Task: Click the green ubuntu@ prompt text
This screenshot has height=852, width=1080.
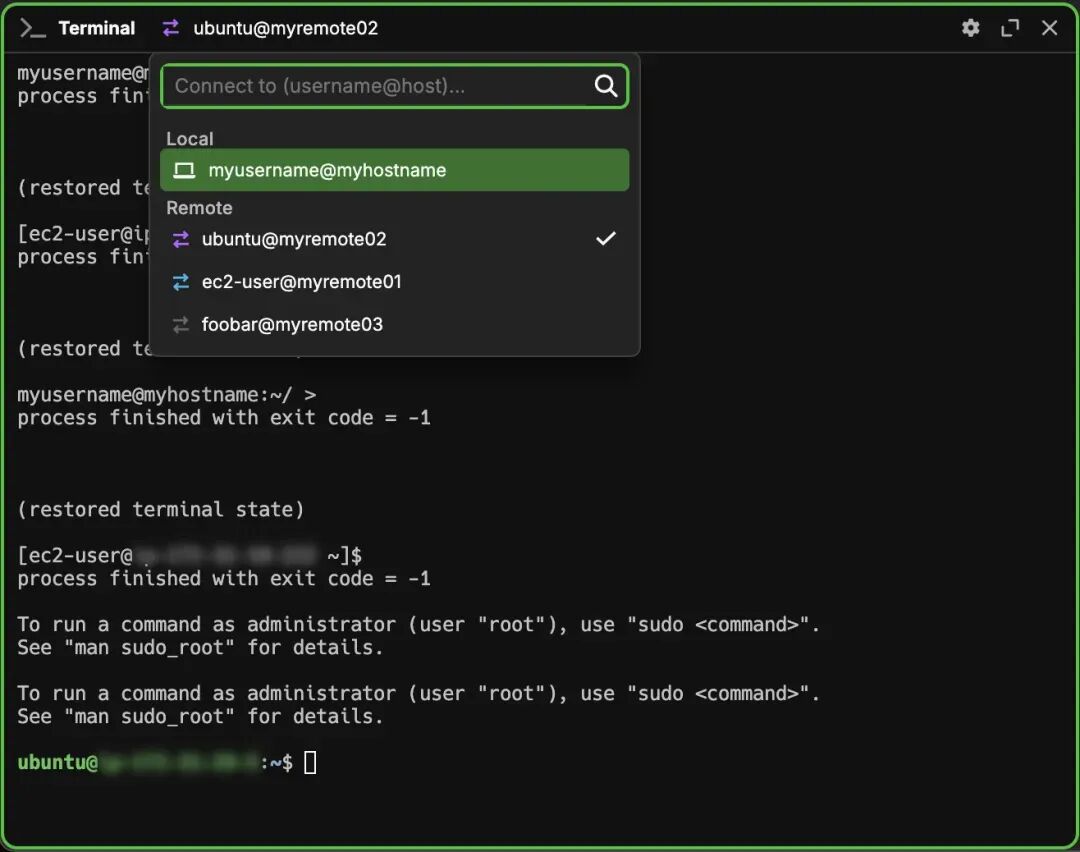Action: point(58,762)
